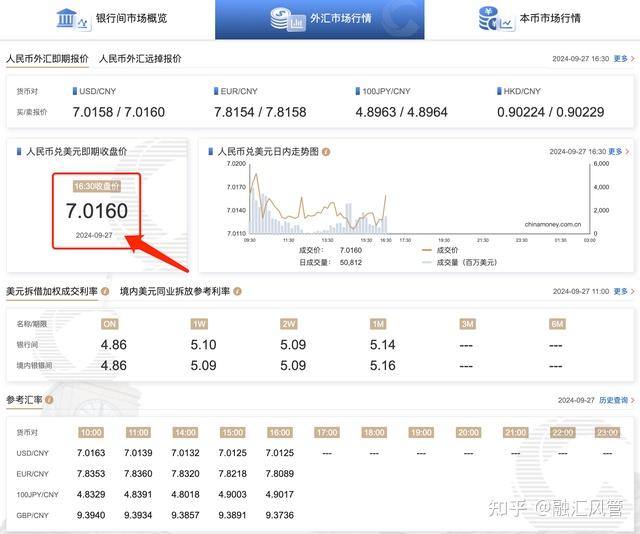The image size is (640, 534).
Task: Click 100JPY/CNY 15:00 rate 4.9003
Action: pos(233,494)
